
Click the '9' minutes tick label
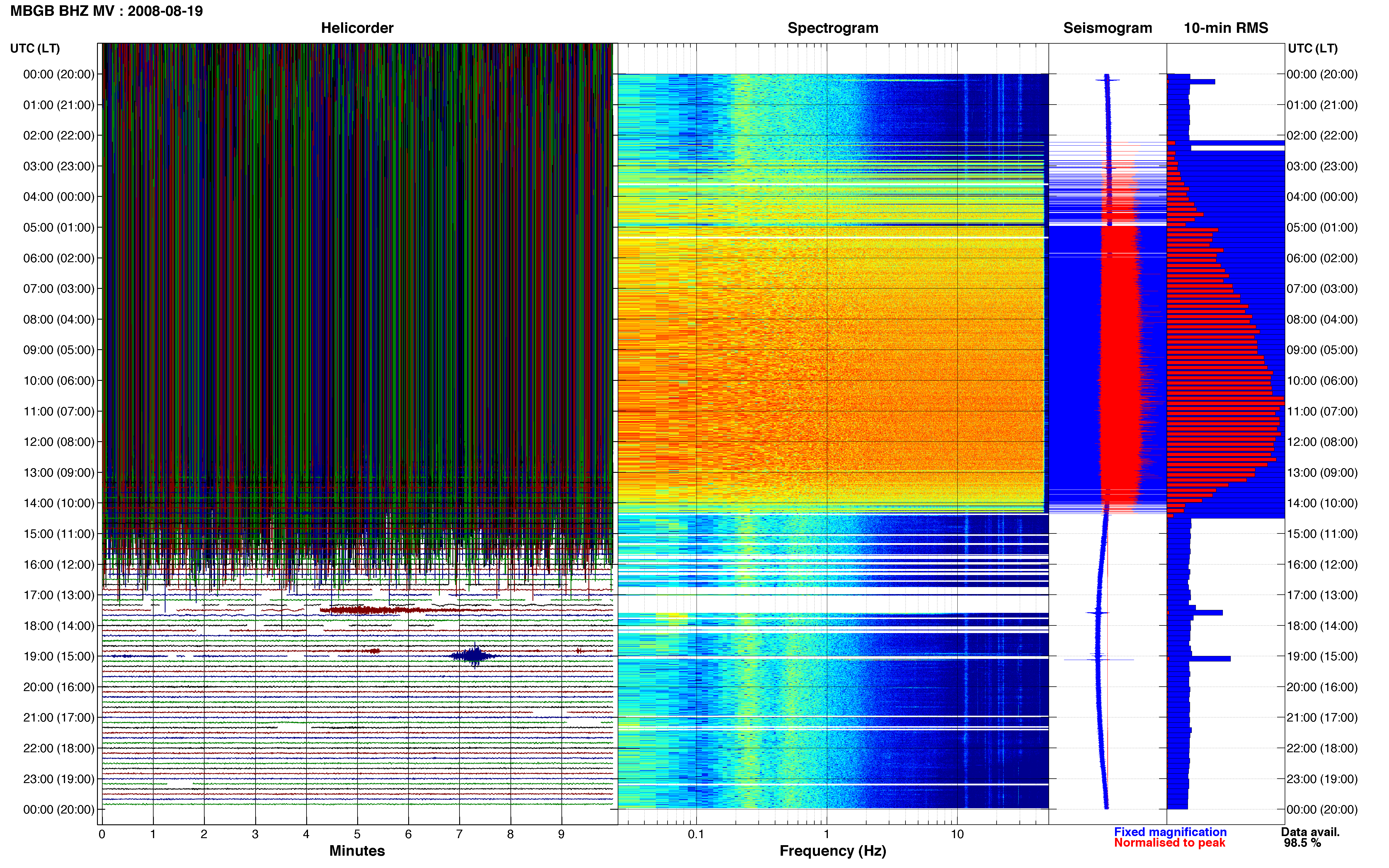pyautogui.click(x=561, y=834)
